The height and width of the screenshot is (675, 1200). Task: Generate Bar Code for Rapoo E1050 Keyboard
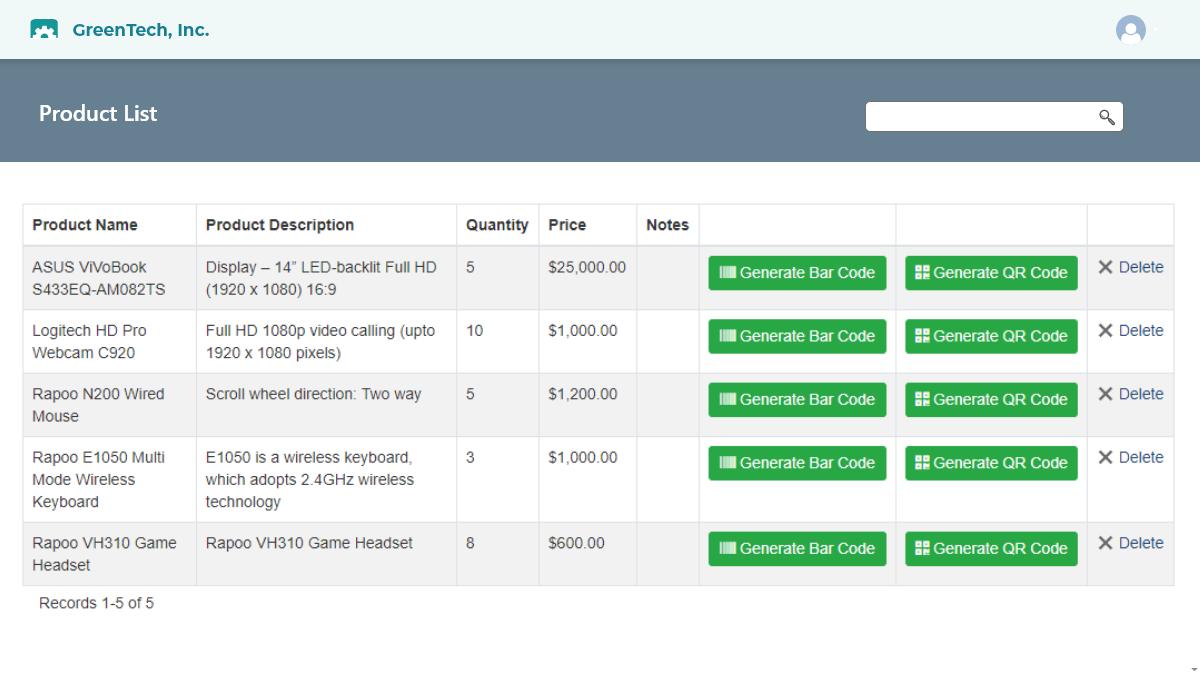pos(797,463)
